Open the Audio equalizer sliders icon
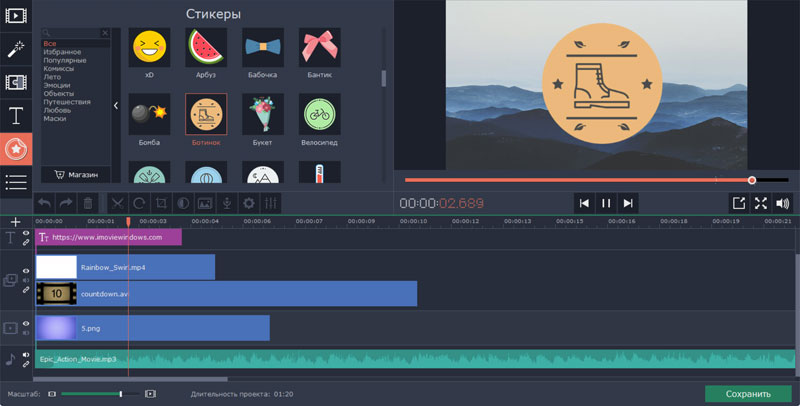 click(271, 204)
